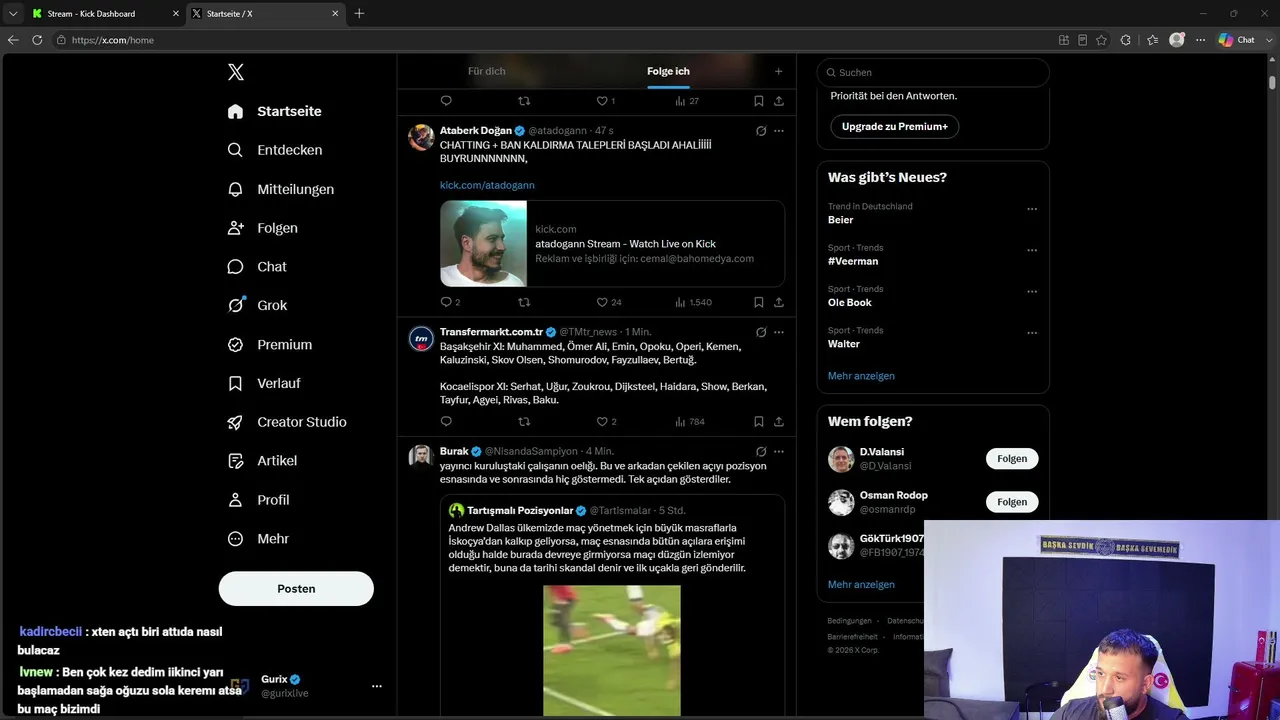This screenshot has width=1280, height=720.
Task: Show more follow suggestions via Mehr anzeigen
Action: tap(861, 584)
